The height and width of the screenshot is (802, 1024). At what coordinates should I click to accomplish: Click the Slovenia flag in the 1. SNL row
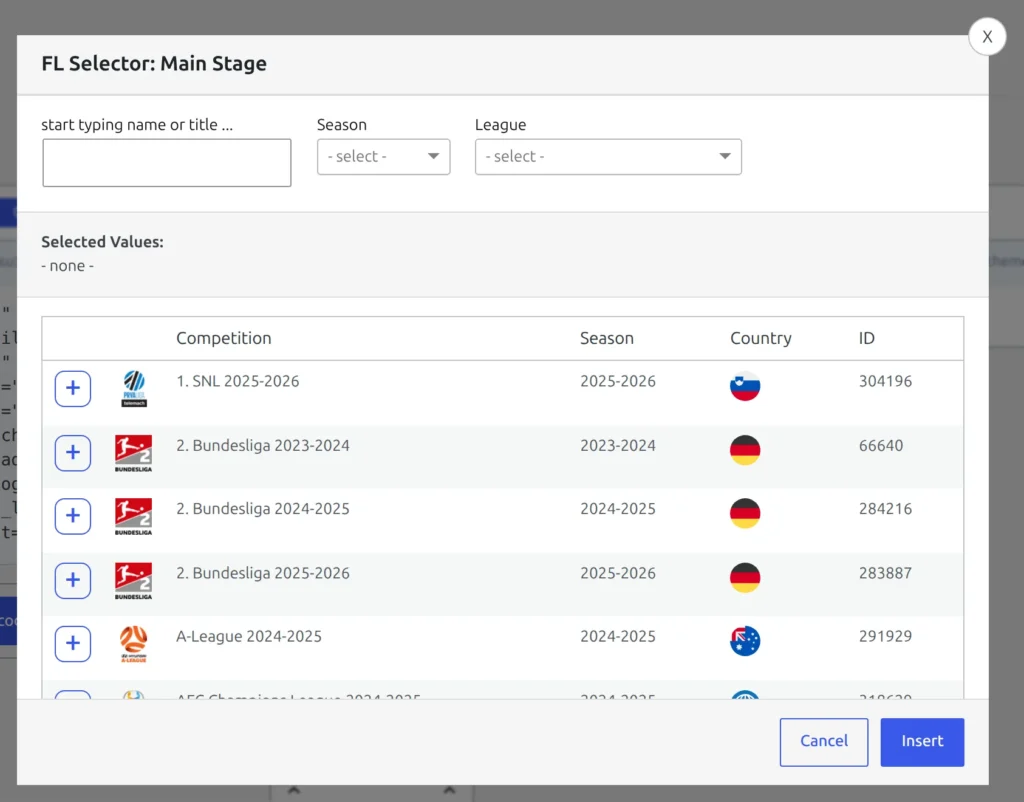point(745,386)
